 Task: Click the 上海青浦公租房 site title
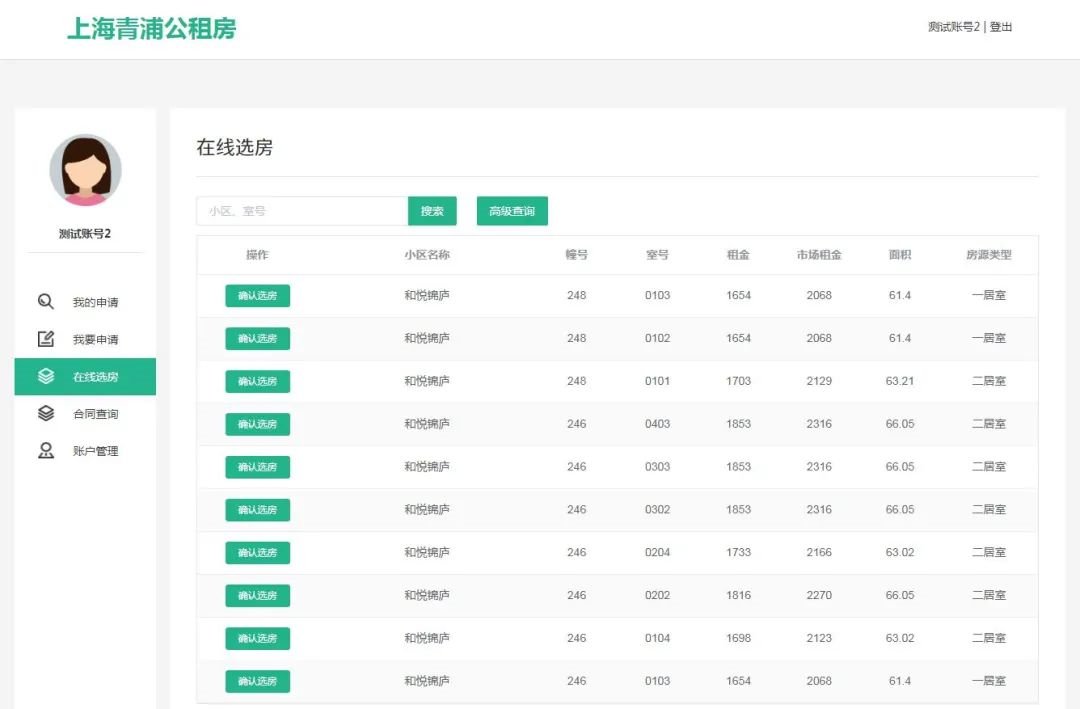click(x=152, y=29)
